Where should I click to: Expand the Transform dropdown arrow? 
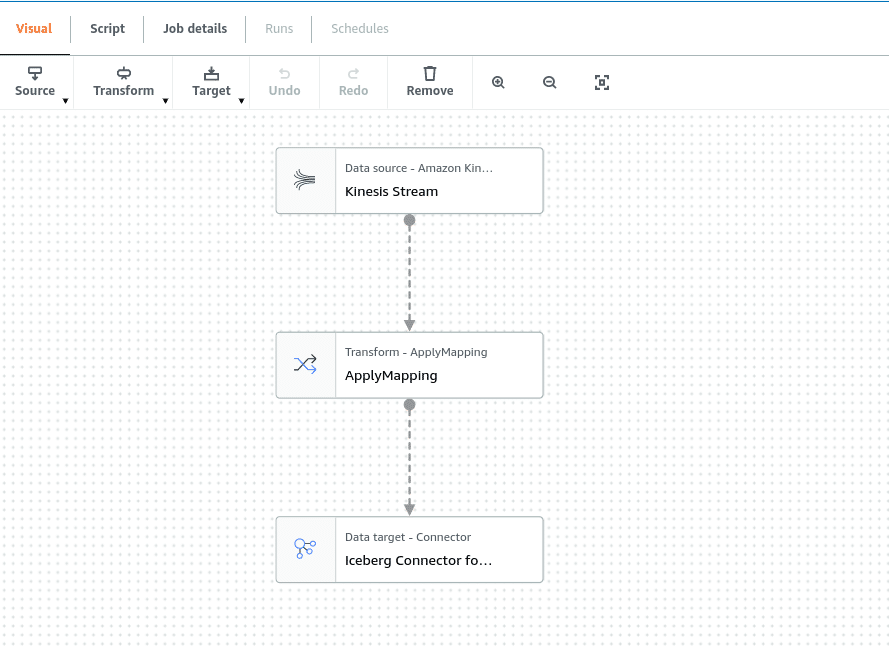[165, 101]
